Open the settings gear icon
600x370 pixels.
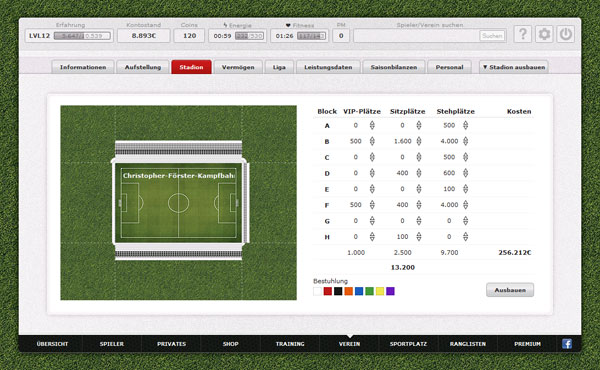[x=544, y=34]
